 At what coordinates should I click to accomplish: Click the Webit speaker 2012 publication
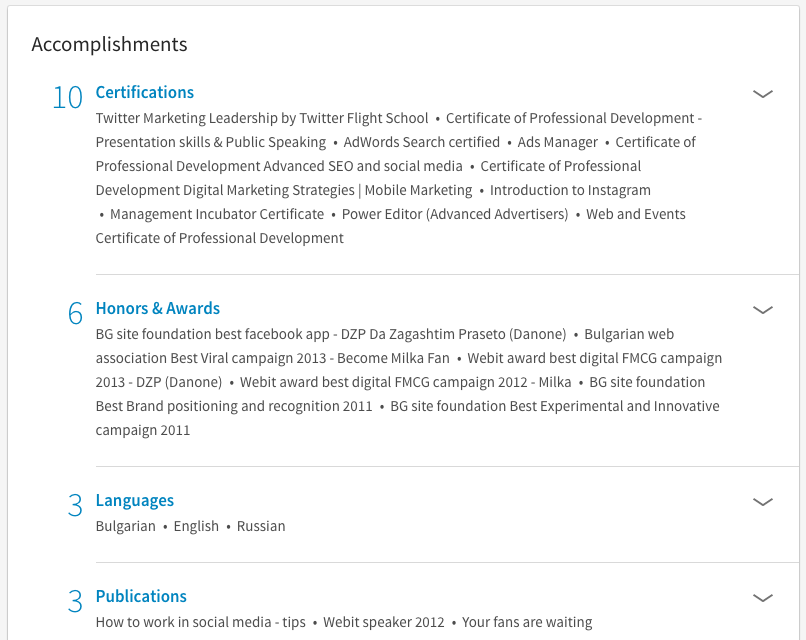pos(383,622)
